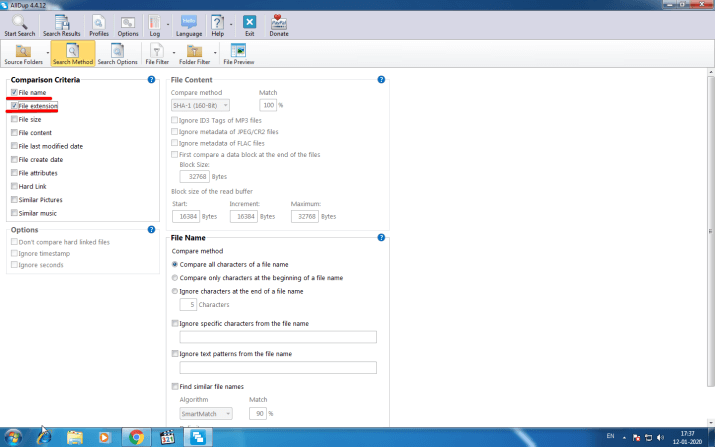Image resolution: width=715 pixels, height=447 pixels.
Task: Switch to the File Preview tab
Action: click(x=238, y=53)
